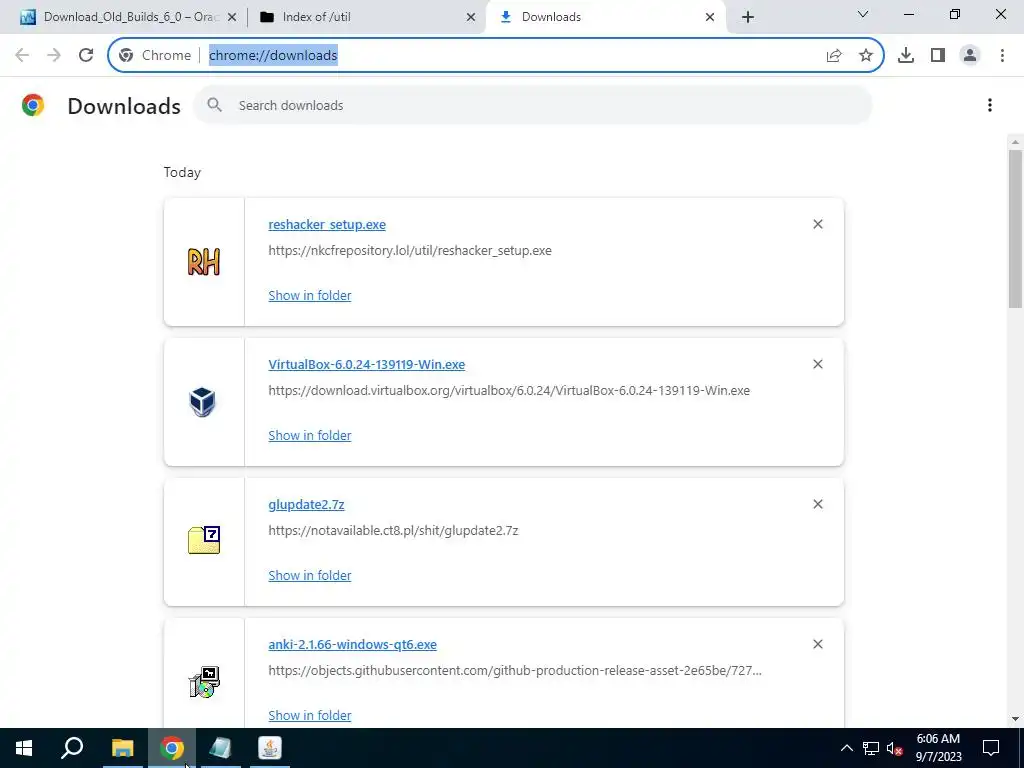This screenshot has width=1024, height=768.
Task: Focus the Search downloads field
Action: 532,105
